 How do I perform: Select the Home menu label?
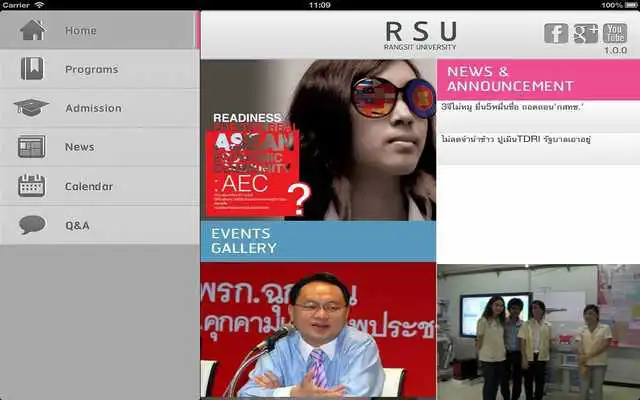point(81,31)
